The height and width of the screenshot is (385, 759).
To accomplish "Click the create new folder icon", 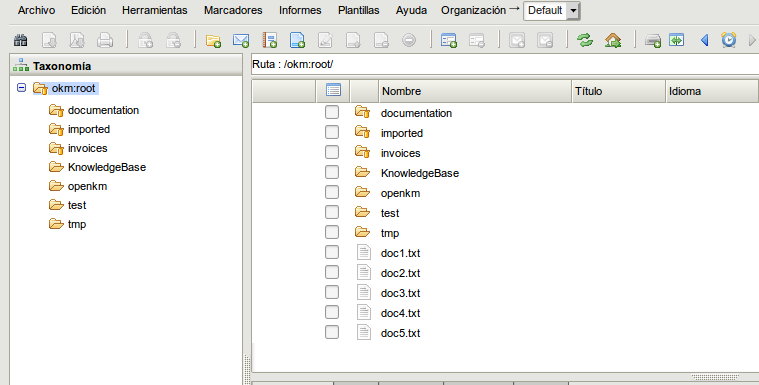I will pos(213,40).
